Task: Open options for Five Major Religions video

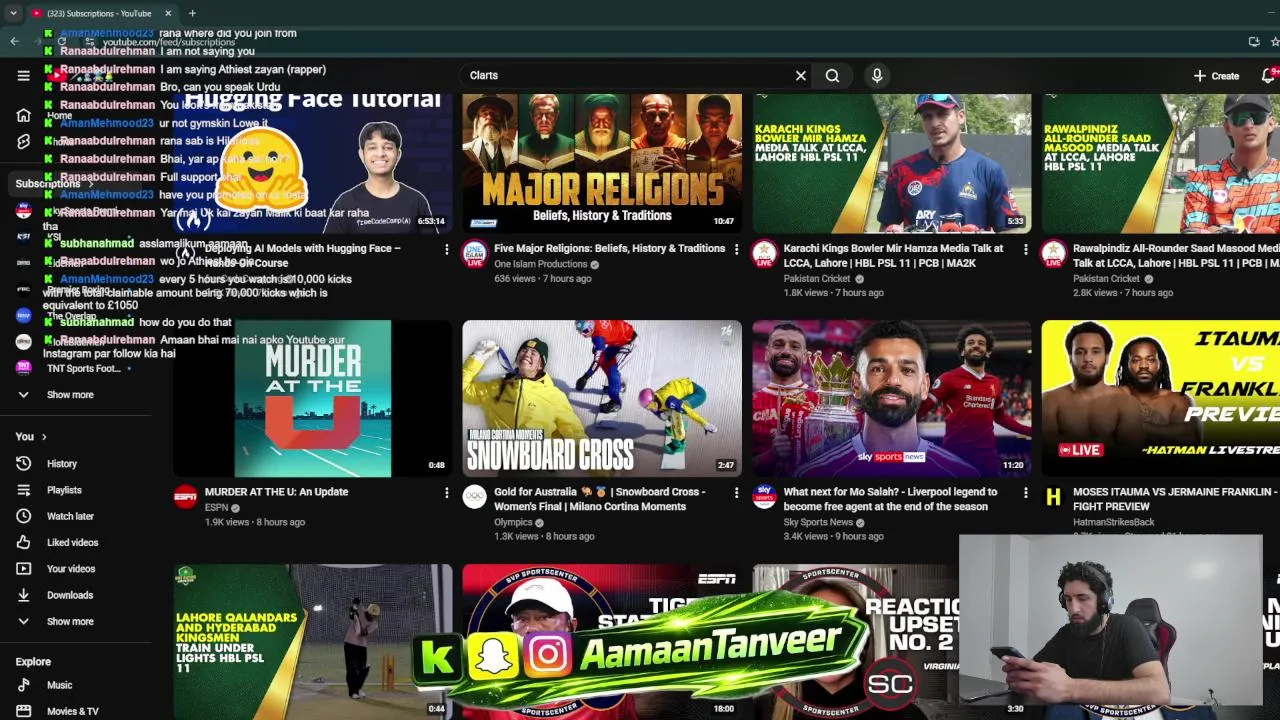Action: tap(737, 249)
